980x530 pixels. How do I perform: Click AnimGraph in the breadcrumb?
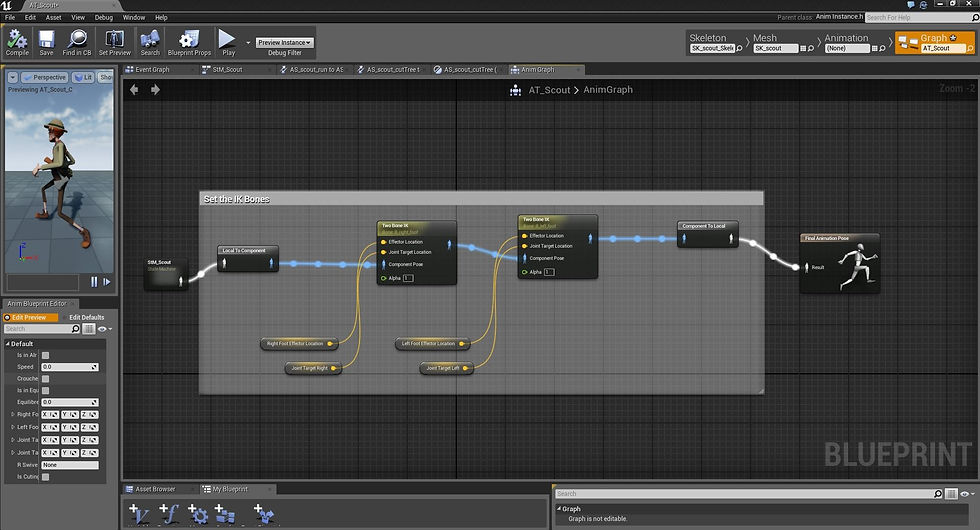608,90
